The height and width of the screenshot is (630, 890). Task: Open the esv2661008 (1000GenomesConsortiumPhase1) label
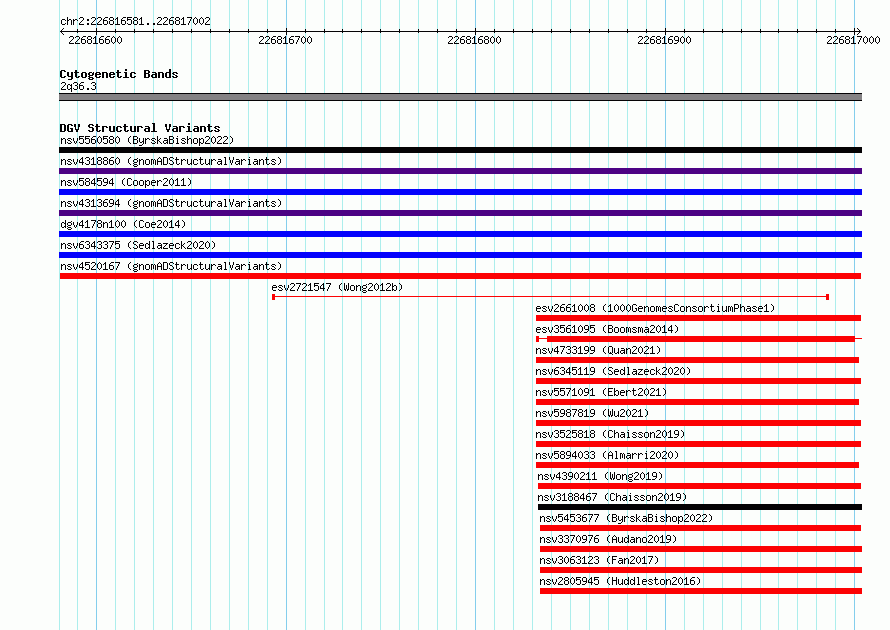[x=655, y=308]
